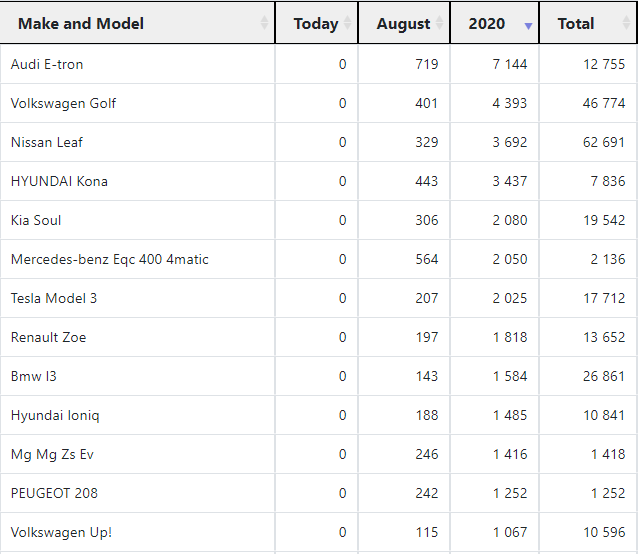The width and height of the screenshot is (638, 554).
Task: Click August value 401 for Volkswagen Golf
Action: 427,103
